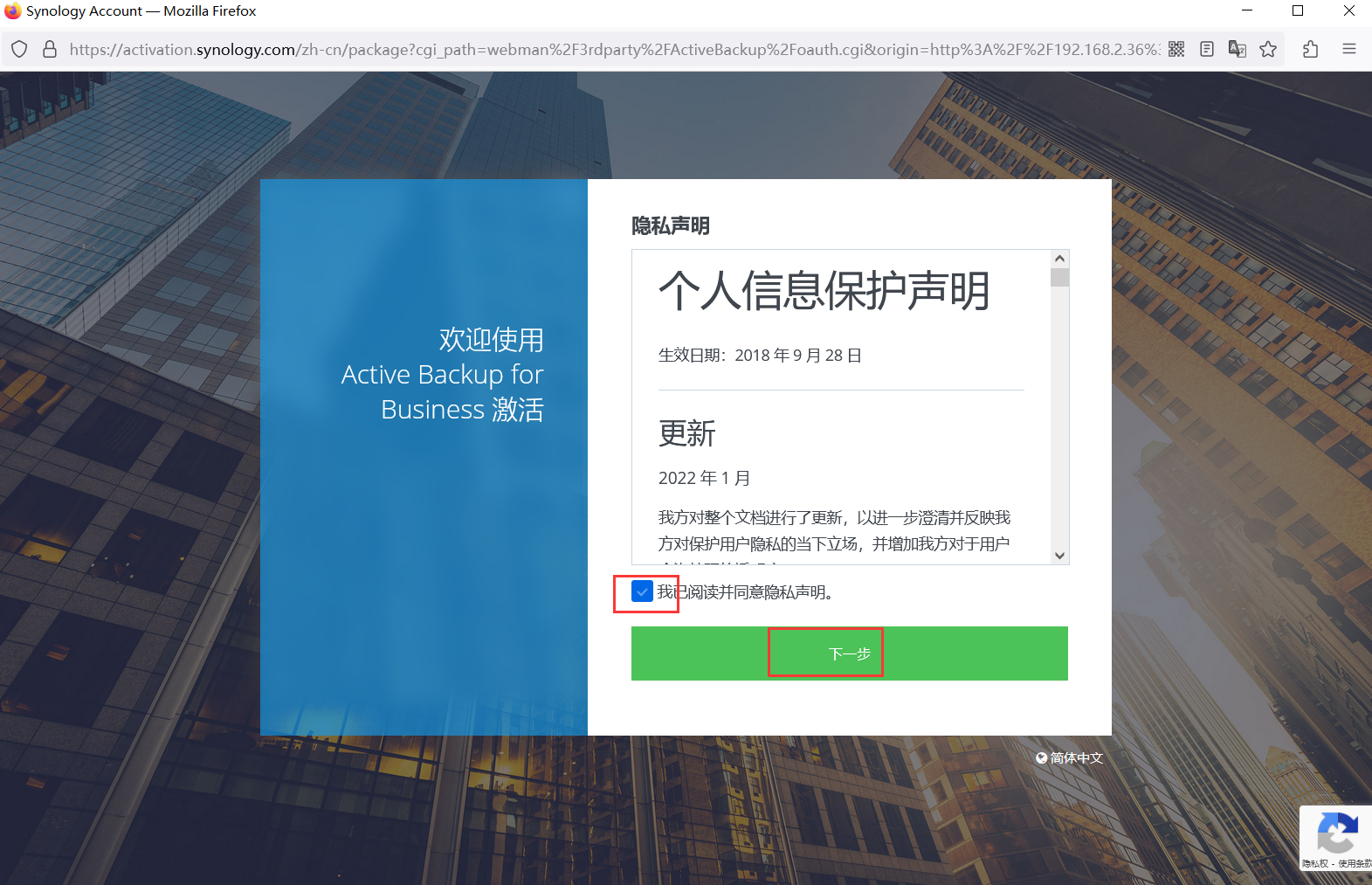Click the green 下一步 button
This screenshot has width=1372, height=885.
[849, 653]
